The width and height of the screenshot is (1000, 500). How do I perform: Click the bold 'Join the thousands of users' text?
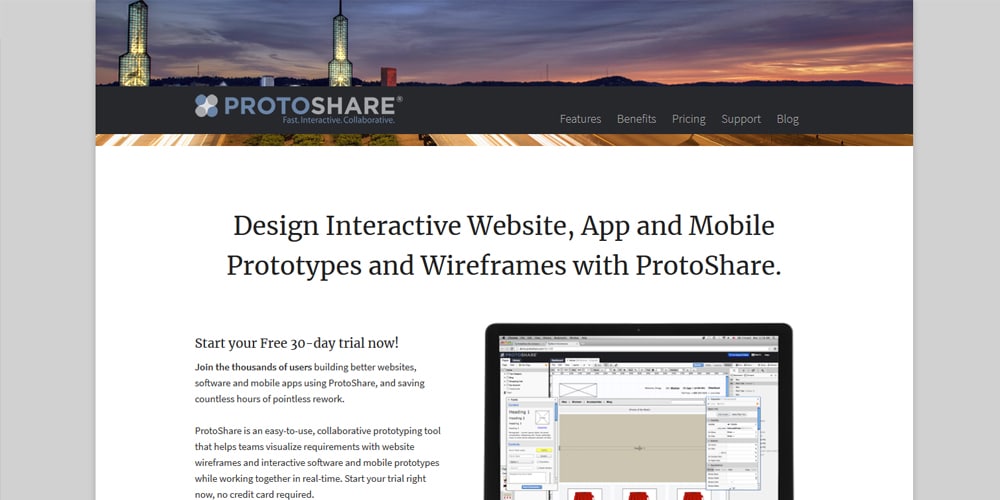[253, 367]
